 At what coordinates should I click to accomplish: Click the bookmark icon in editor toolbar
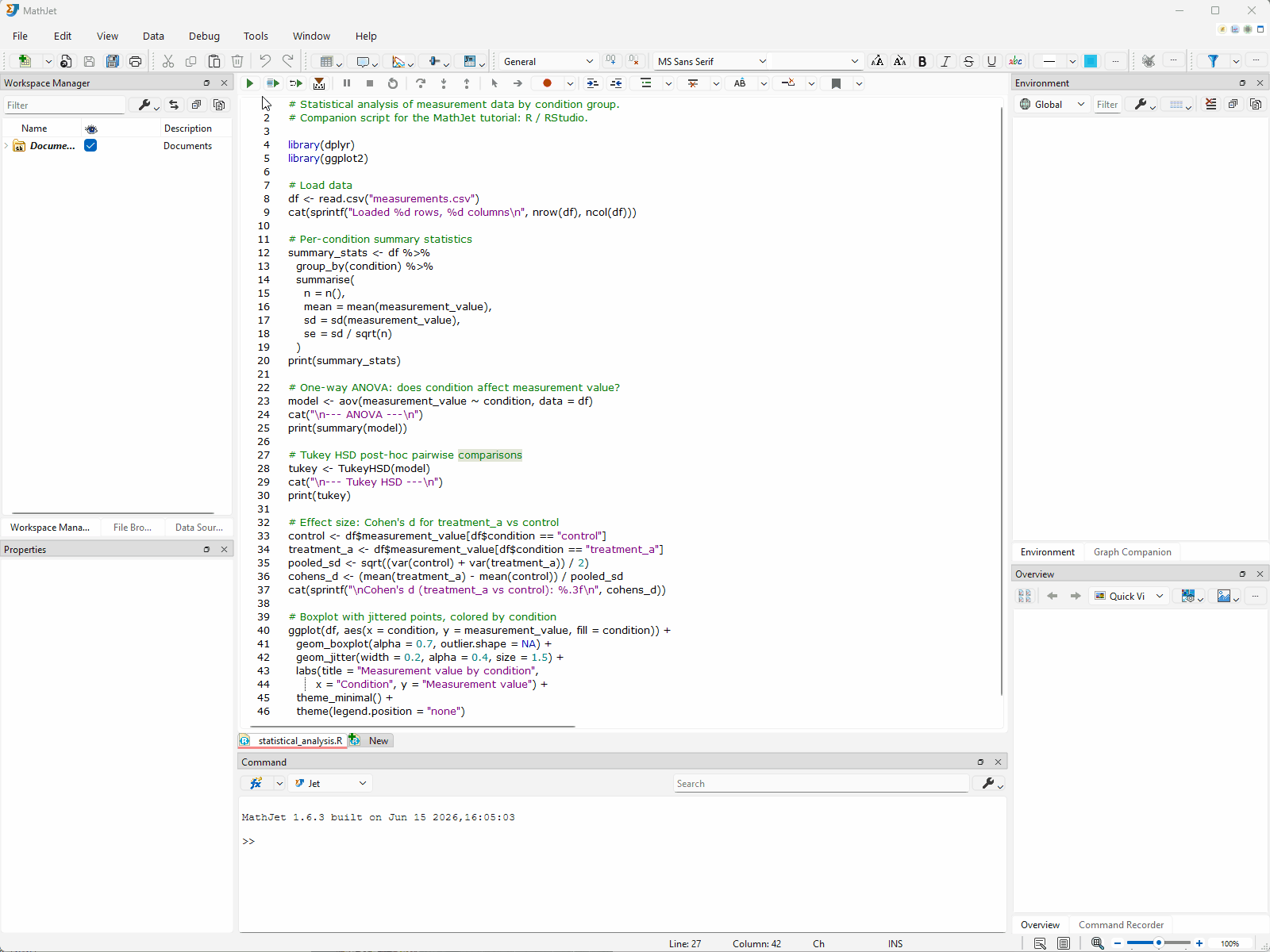pos(836,83)
